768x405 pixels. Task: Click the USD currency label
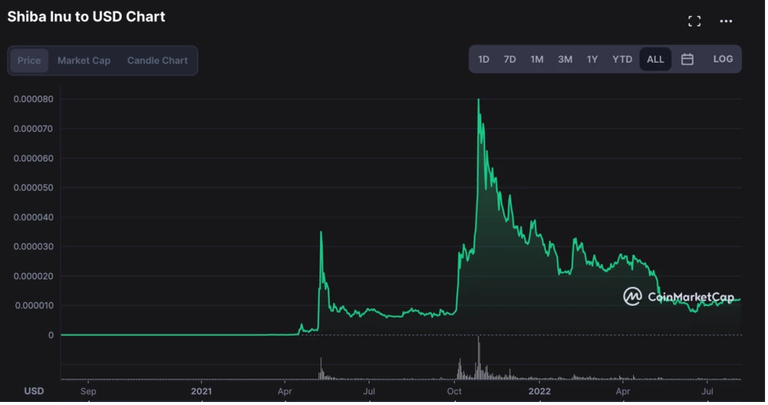click(x=34, y=391)
